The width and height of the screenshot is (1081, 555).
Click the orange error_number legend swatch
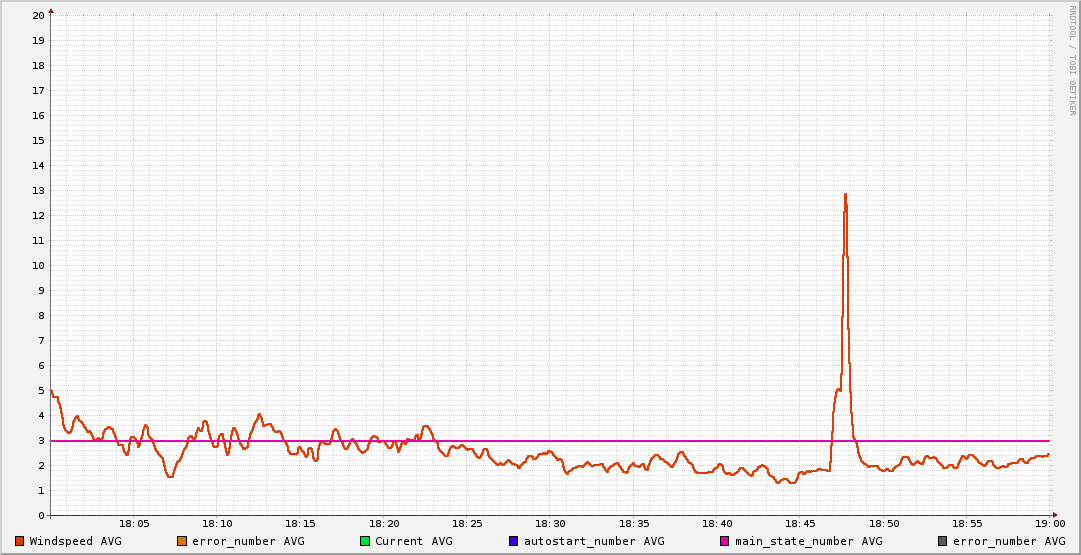click(x=181, y=541)
